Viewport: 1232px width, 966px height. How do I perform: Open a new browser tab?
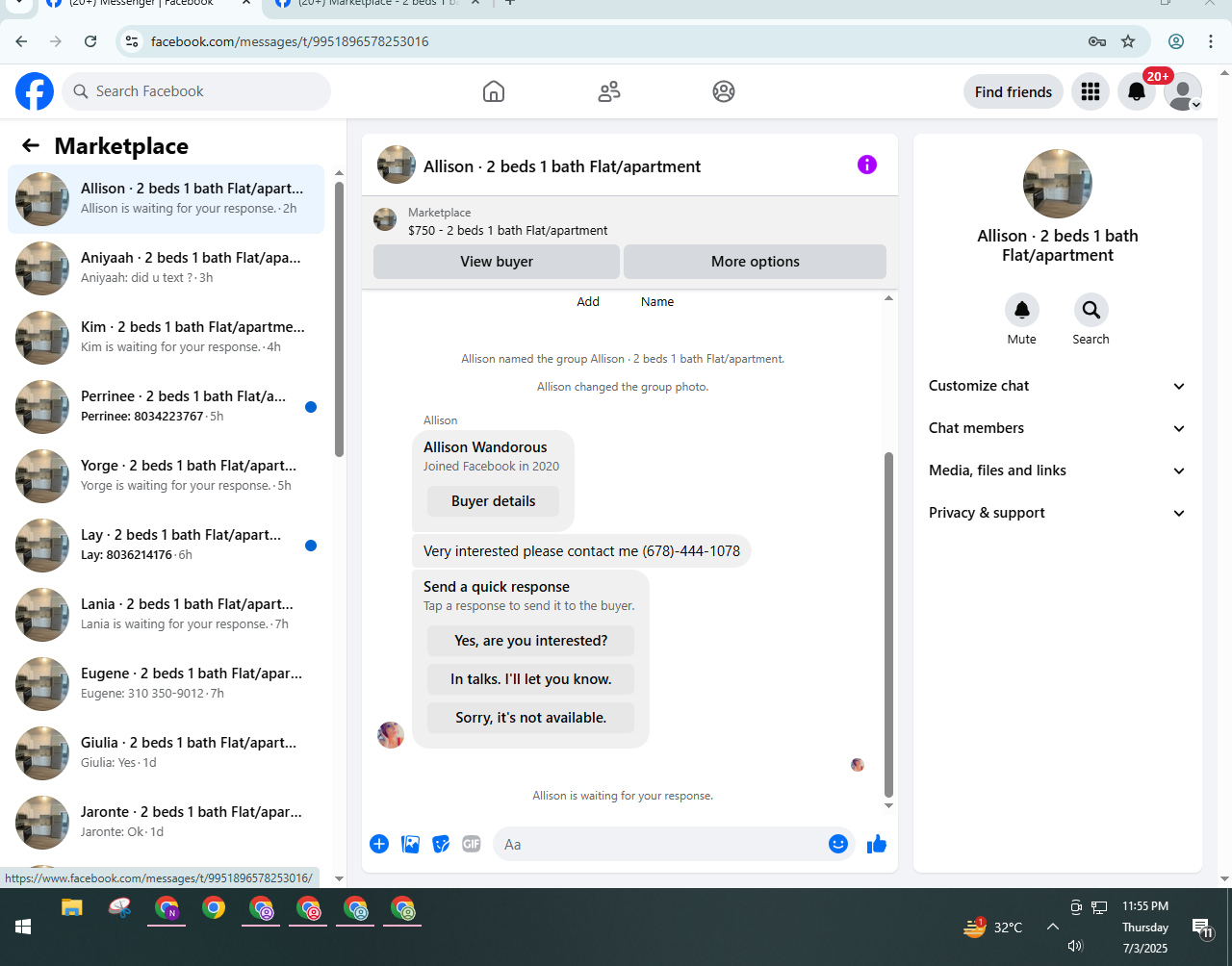(x=510, y=4)
